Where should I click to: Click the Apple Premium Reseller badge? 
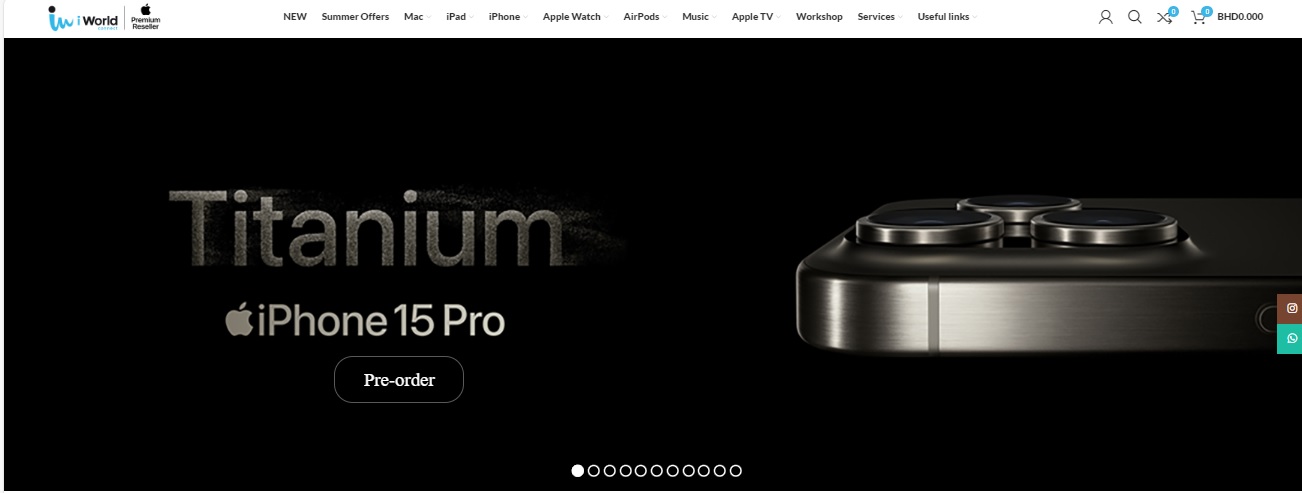click(145, 17)
